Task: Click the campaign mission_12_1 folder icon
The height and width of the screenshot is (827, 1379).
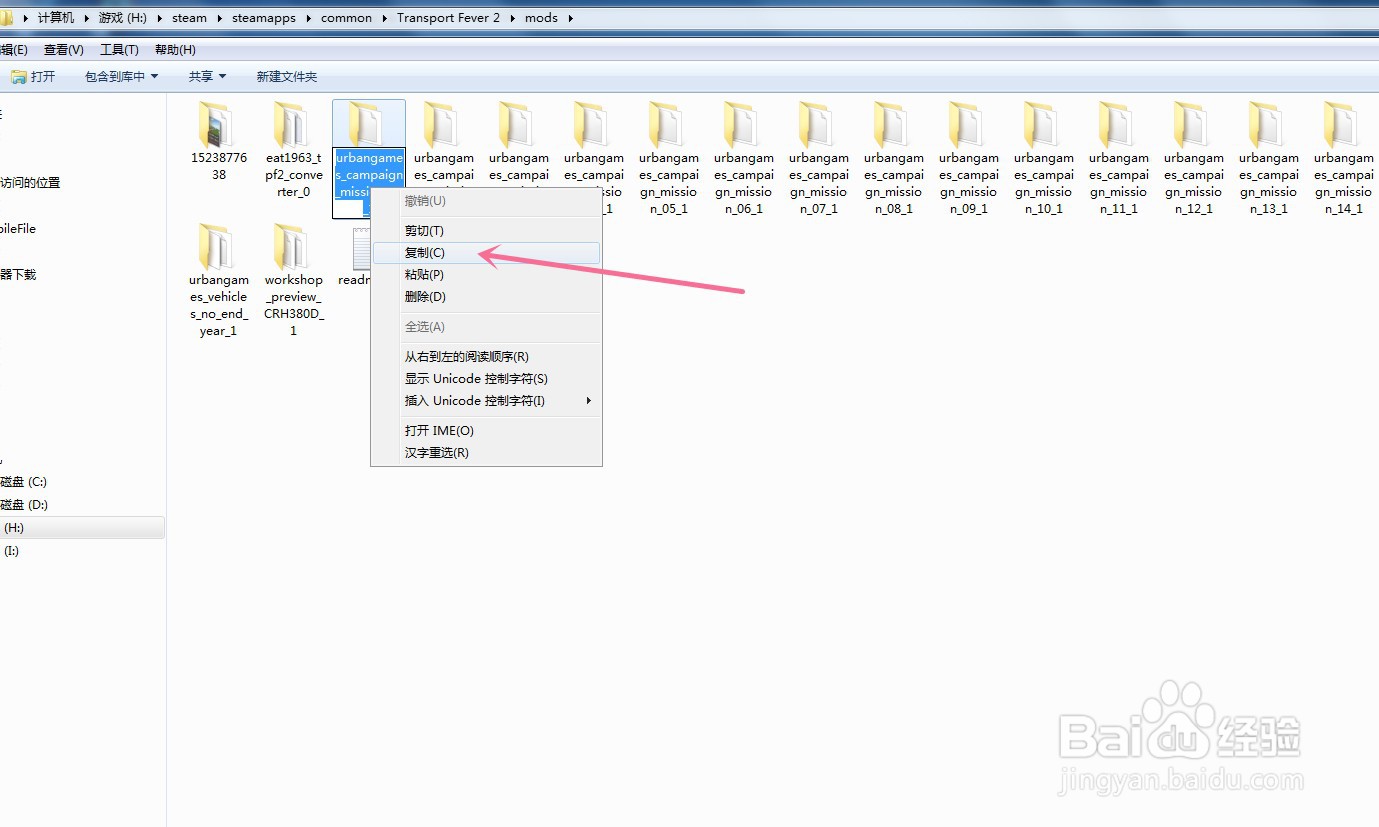Action: (x=1192, y=125)
